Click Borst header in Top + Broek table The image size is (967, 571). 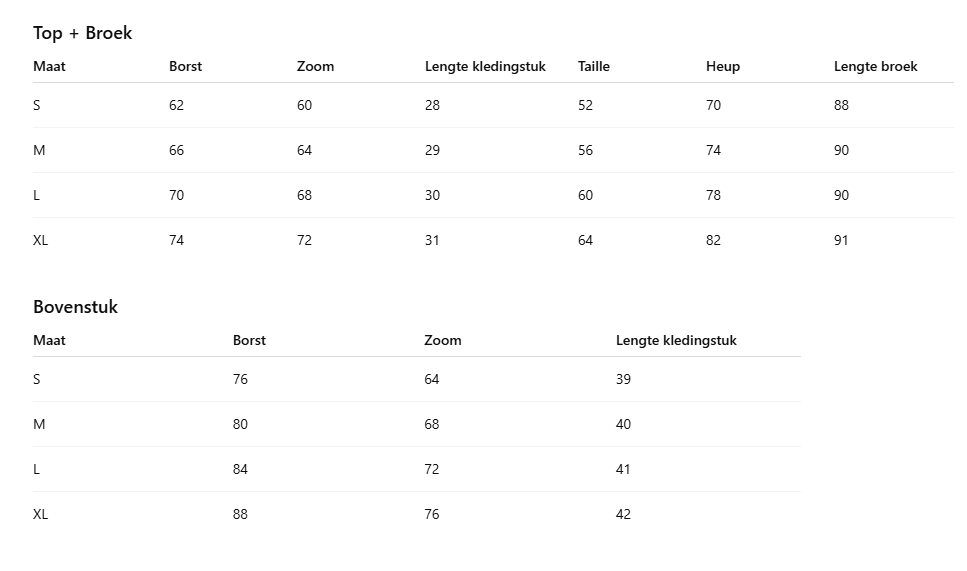pyautogui.click(x=185, y=66)
